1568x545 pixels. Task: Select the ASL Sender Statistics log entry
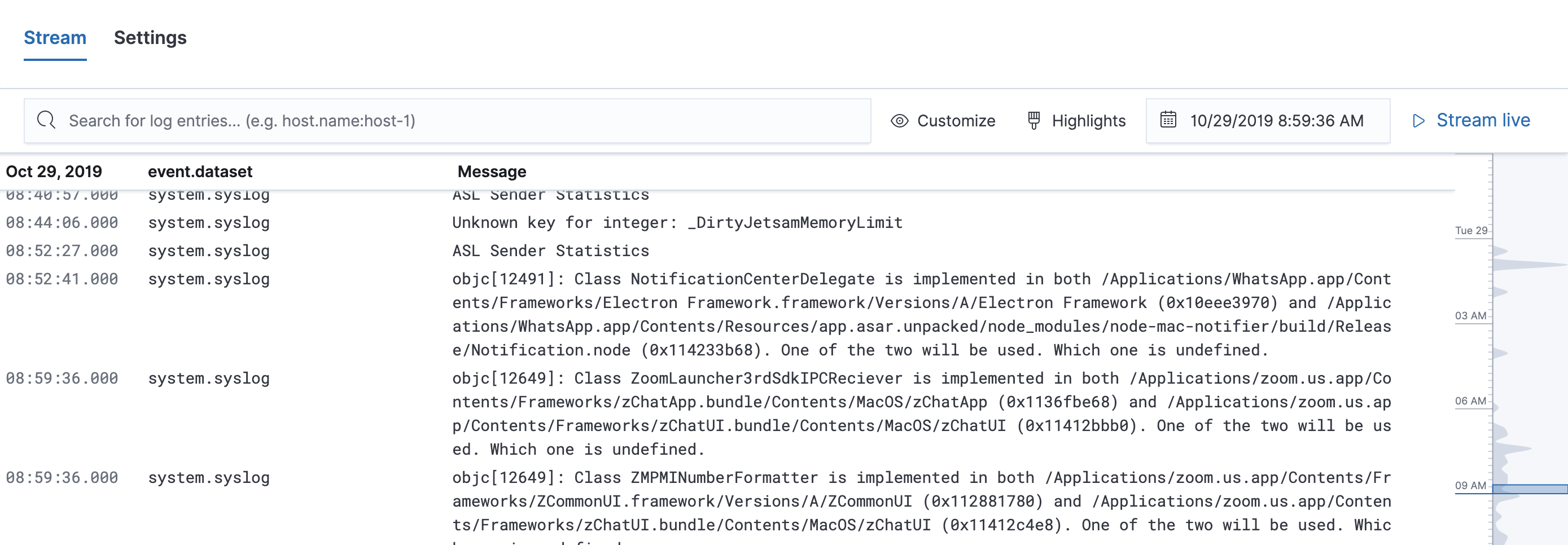550,250
